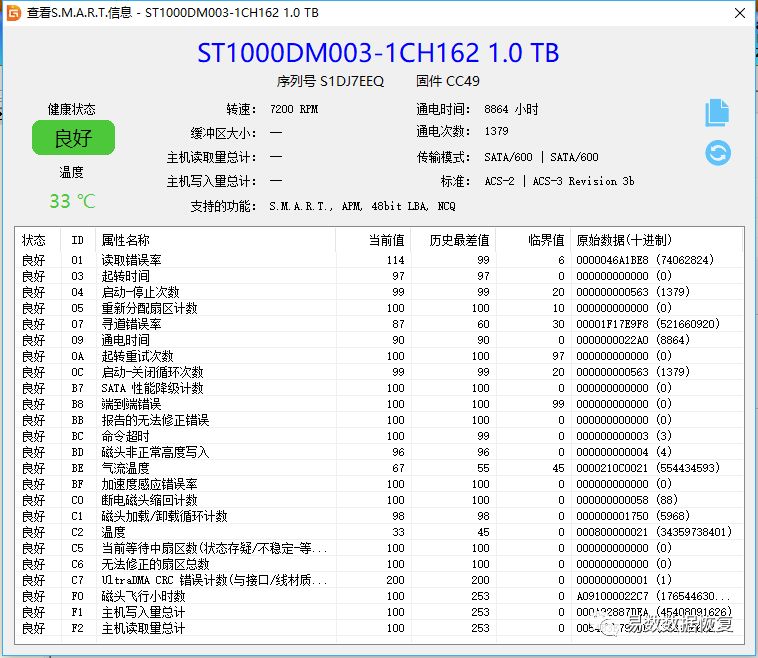Select the 加速度感应错误率 row
Viewport: 758px width, 658px height.
pos(379,484)
